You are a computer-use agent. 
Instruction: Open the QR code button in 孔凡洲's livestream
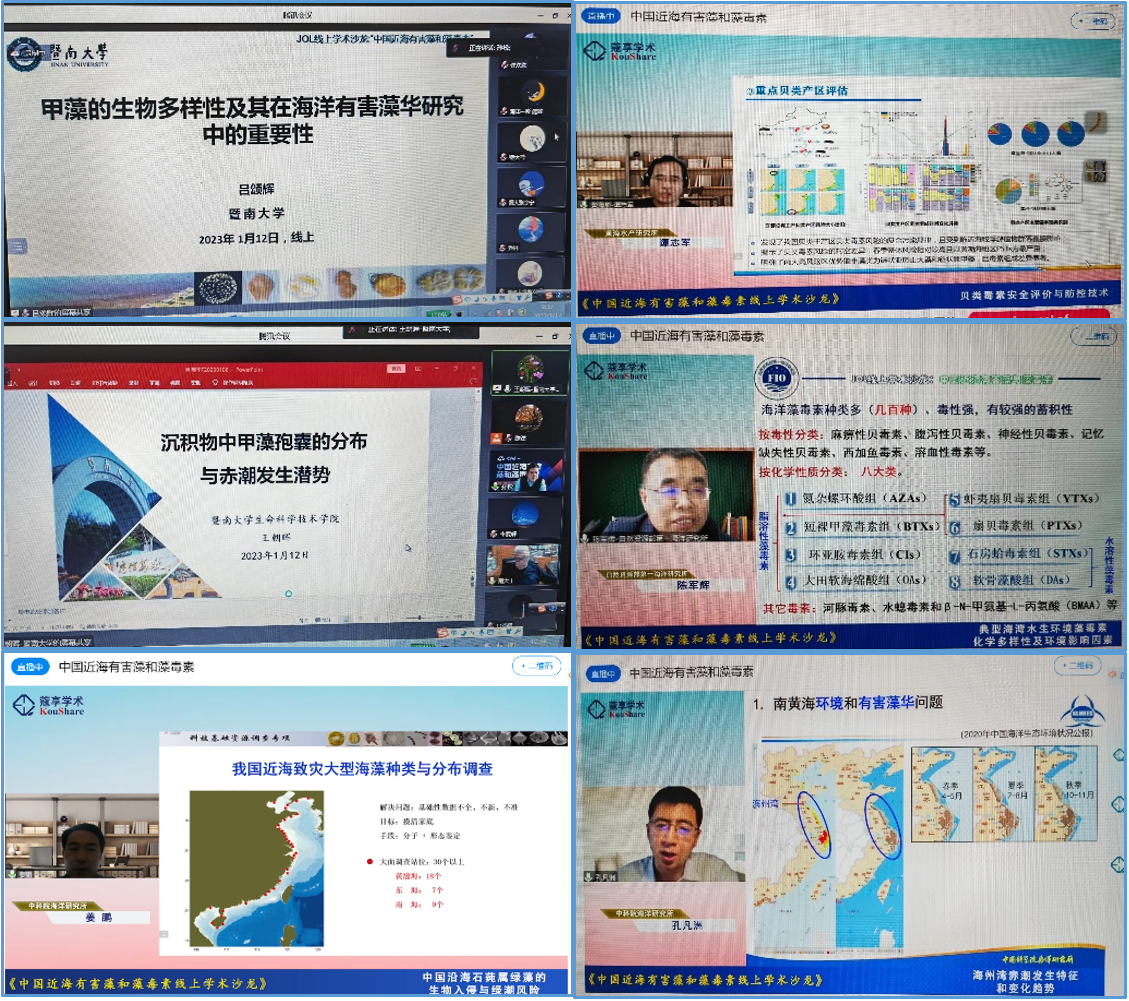(x=1079, y=666)
